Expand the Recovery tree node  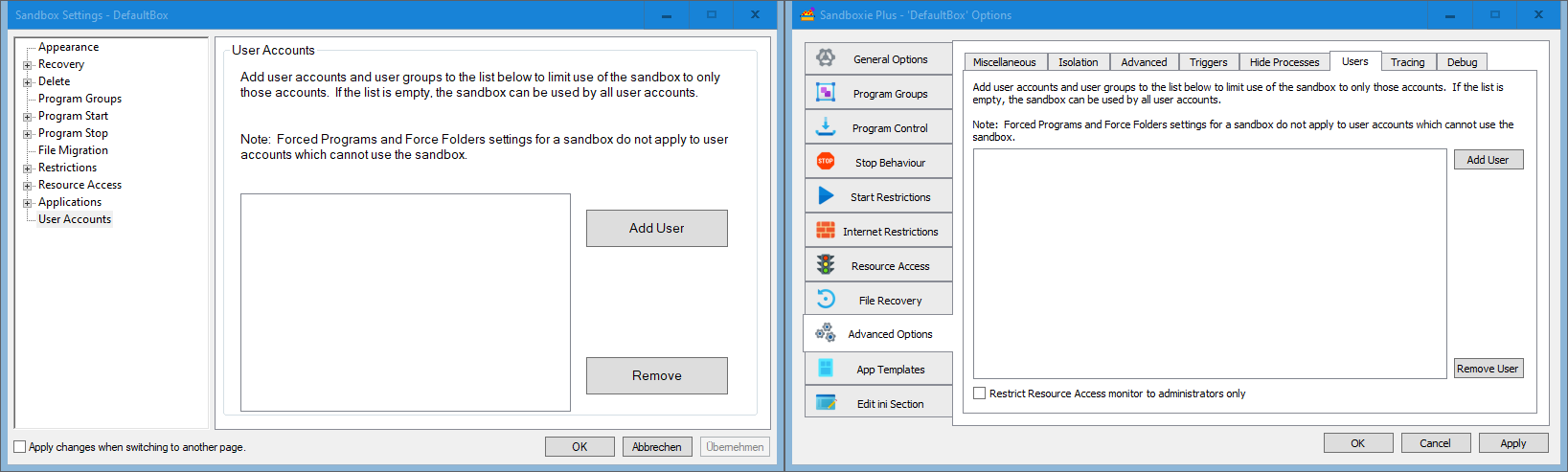click(28, 65)
